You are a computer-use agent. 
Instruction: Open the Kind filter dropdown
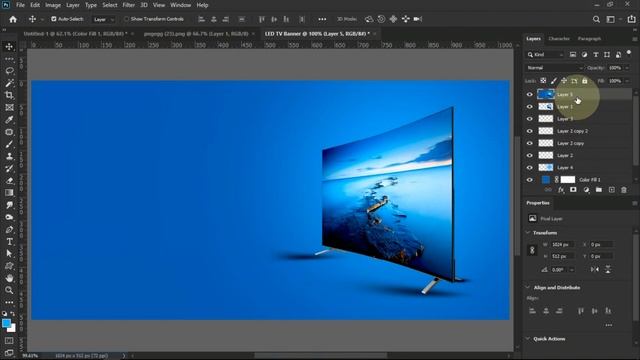tap(545, 55)
